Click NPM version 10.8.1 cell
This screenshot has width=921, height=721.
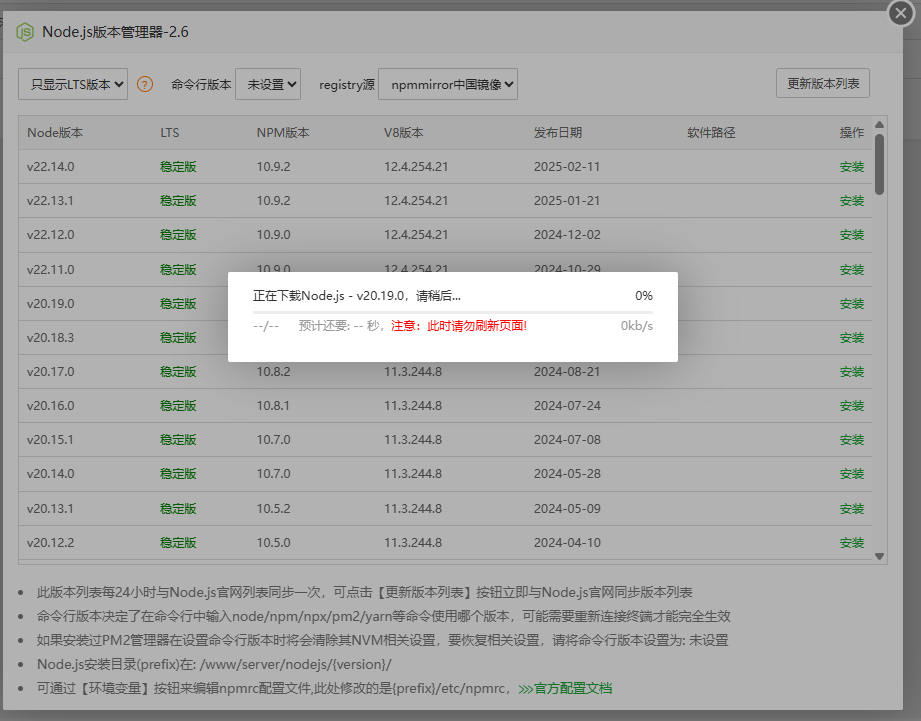coord(274,406)
